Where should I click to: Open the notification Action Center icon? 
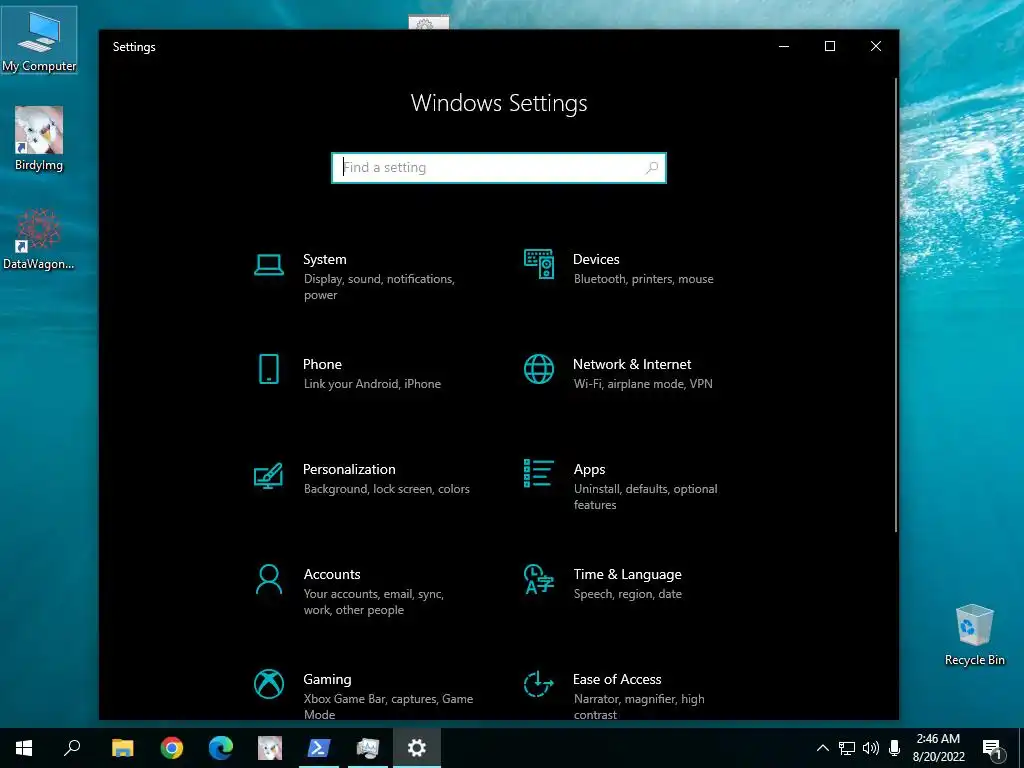point(992,749)
